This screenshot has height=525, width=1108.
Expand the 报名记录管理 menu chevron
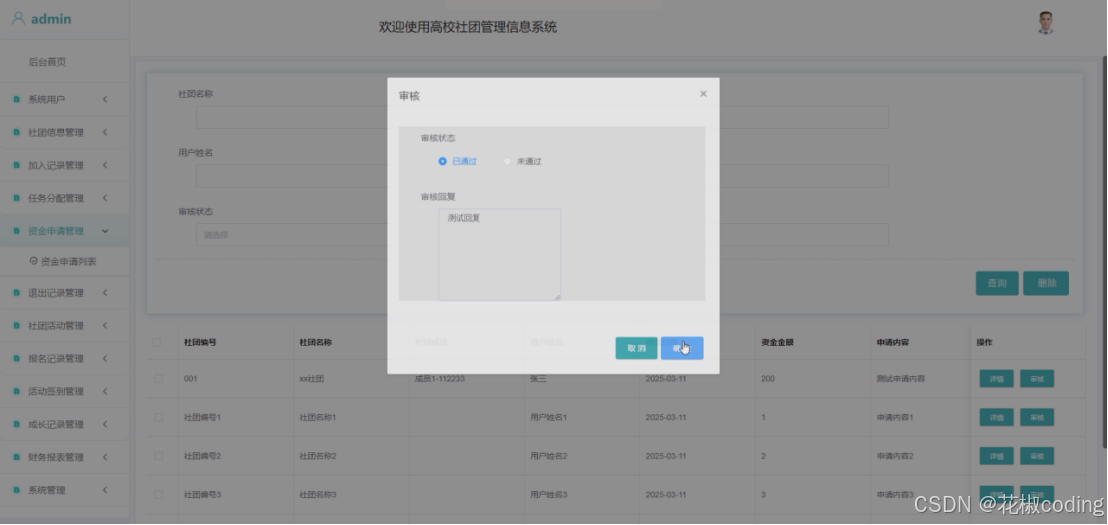105,358
